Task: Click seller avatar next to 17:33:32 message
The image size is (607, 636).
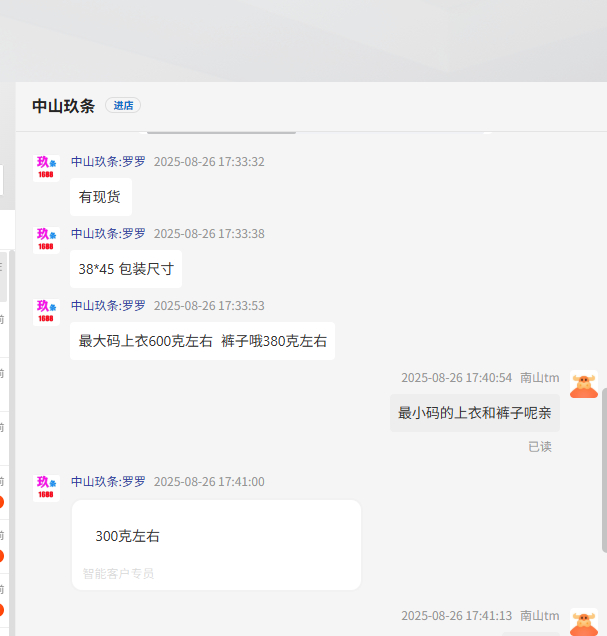Action: coord(46,167)
